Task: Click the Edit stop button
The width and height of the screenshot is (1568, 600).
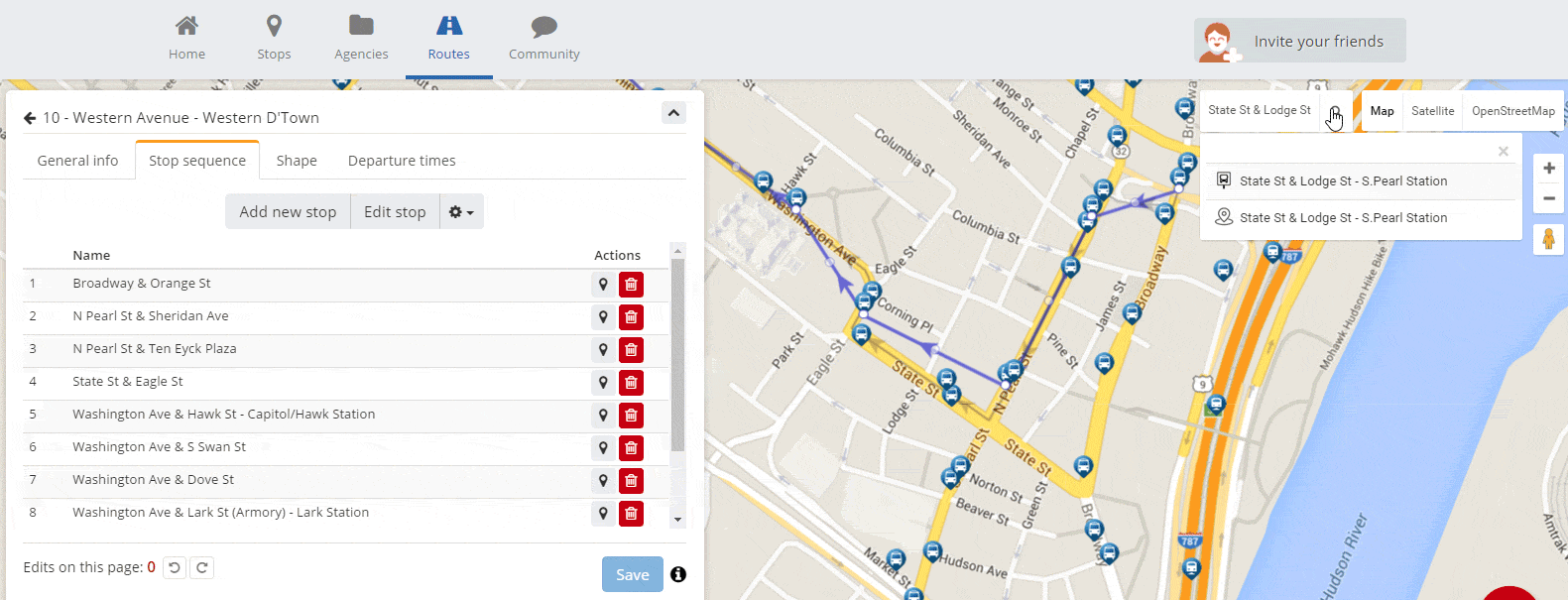Action: 395,211
